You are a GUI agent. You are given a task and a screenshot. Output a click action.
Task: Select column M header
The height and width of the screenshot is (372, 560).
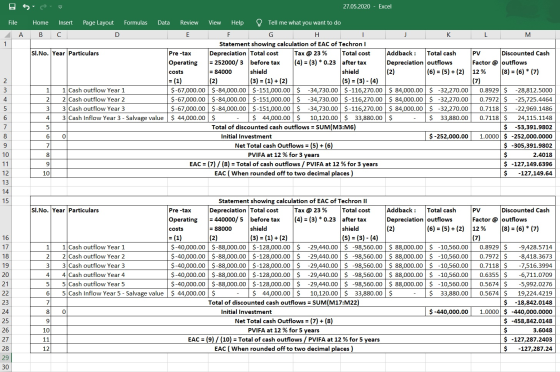click(x=528, y=35)
